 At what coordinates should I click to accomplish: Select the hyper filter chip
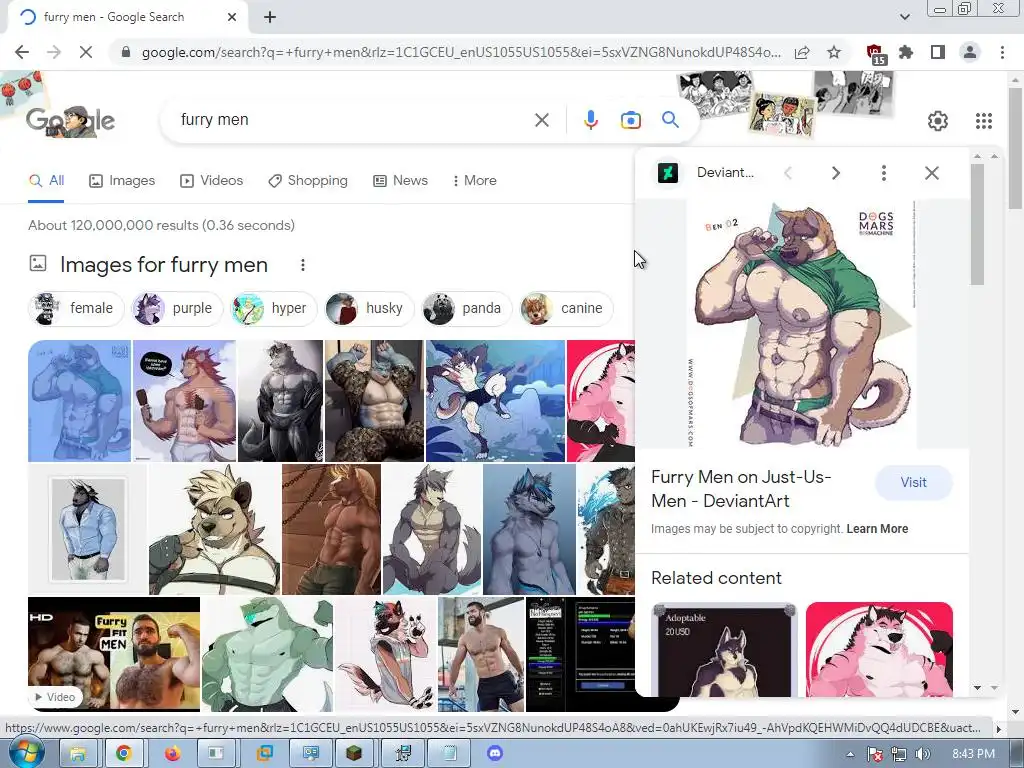(x=273, y=308)
